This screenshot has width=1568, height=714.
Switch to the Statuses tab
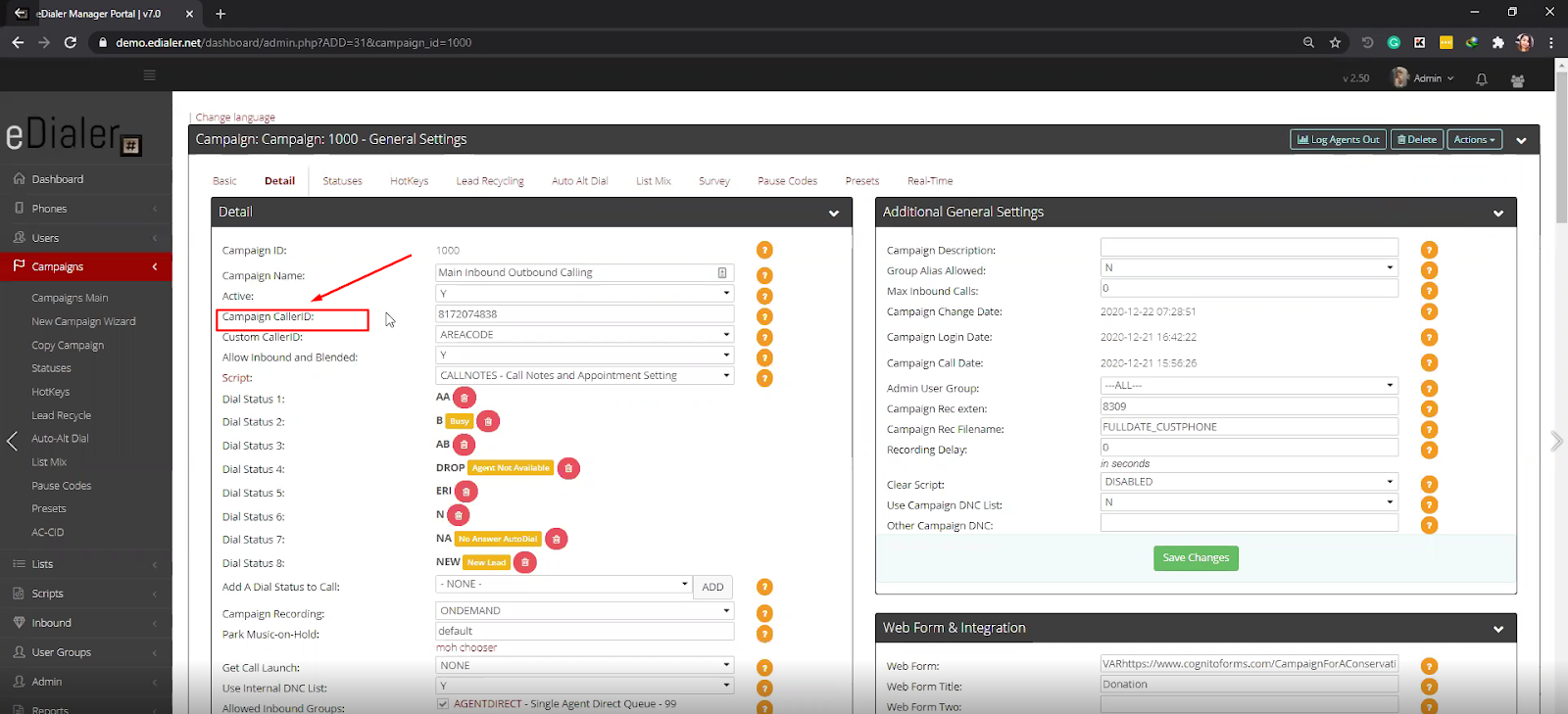342,181
